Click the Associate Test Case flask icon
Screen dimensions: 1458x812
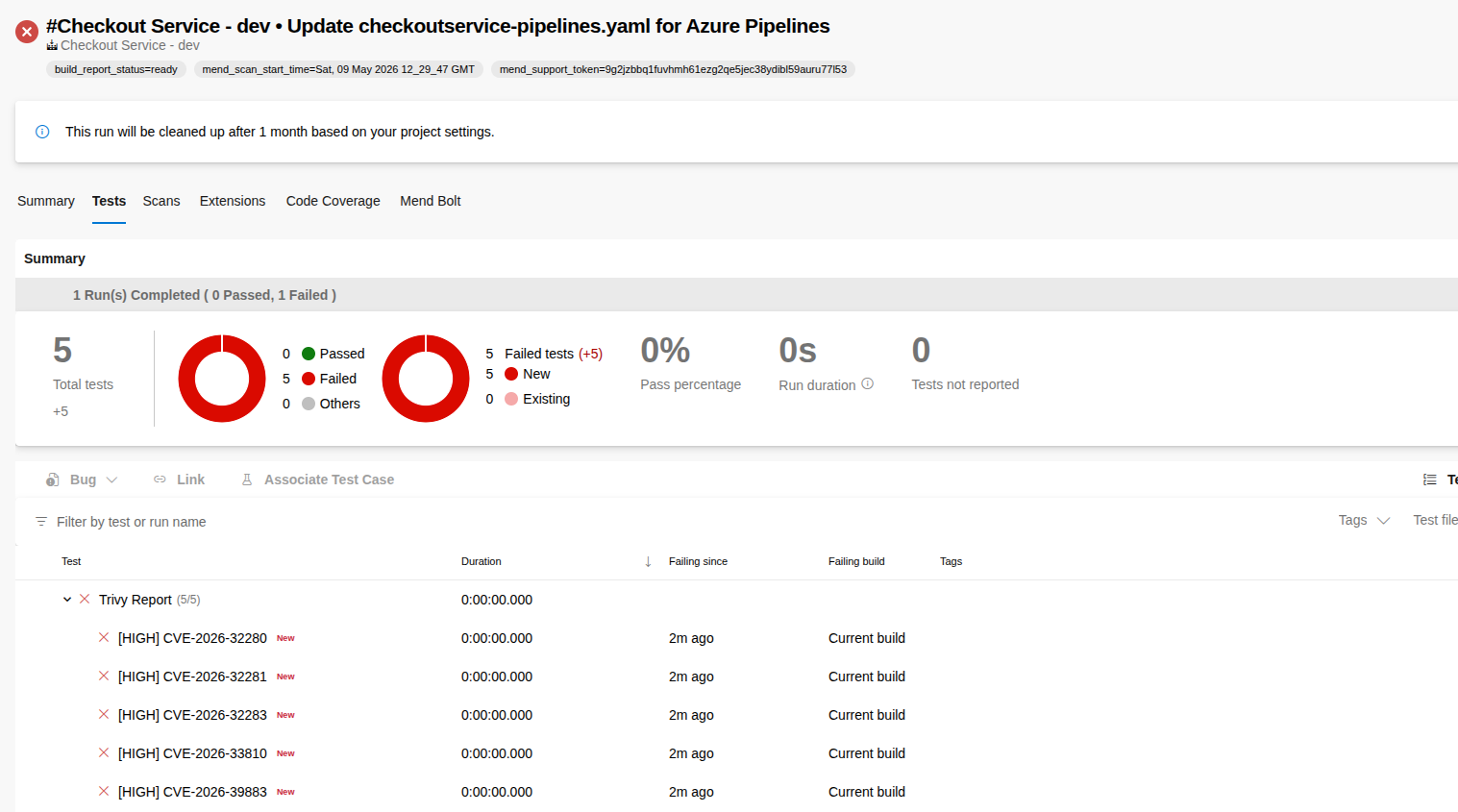(x=247, y=480)
